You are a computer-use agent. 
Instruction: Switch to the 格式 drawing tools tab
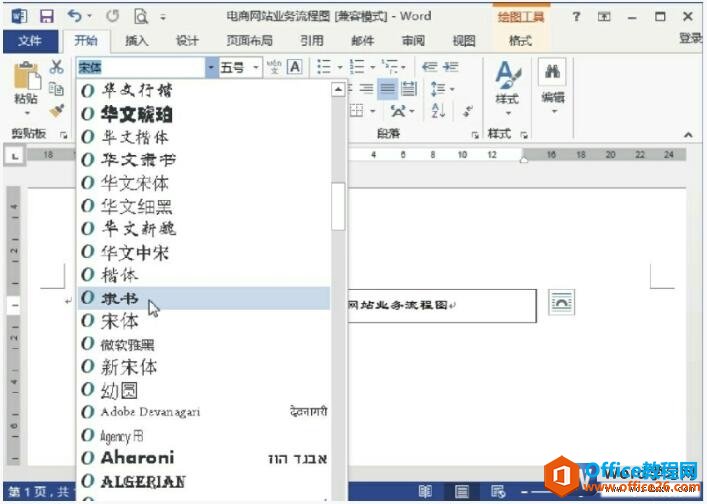pyautogui.click(x=521, y=41)
